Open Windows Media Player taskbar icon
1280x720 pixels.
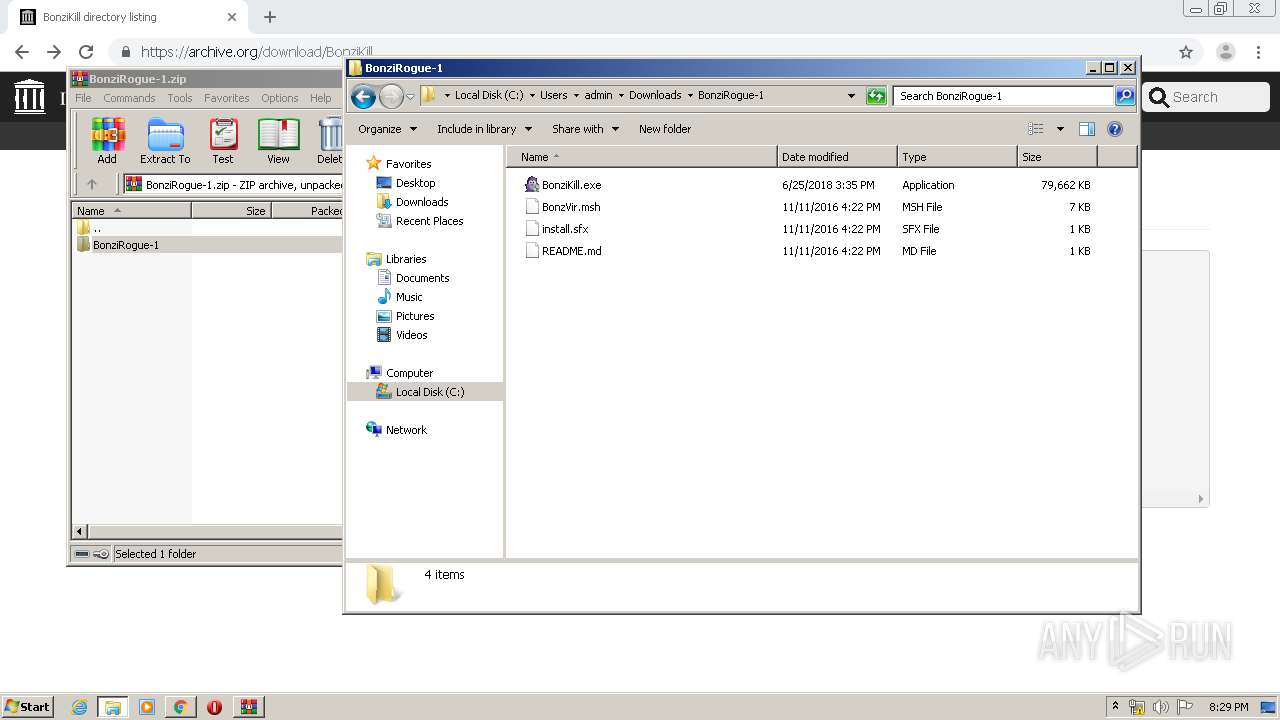tap(147, 707)
